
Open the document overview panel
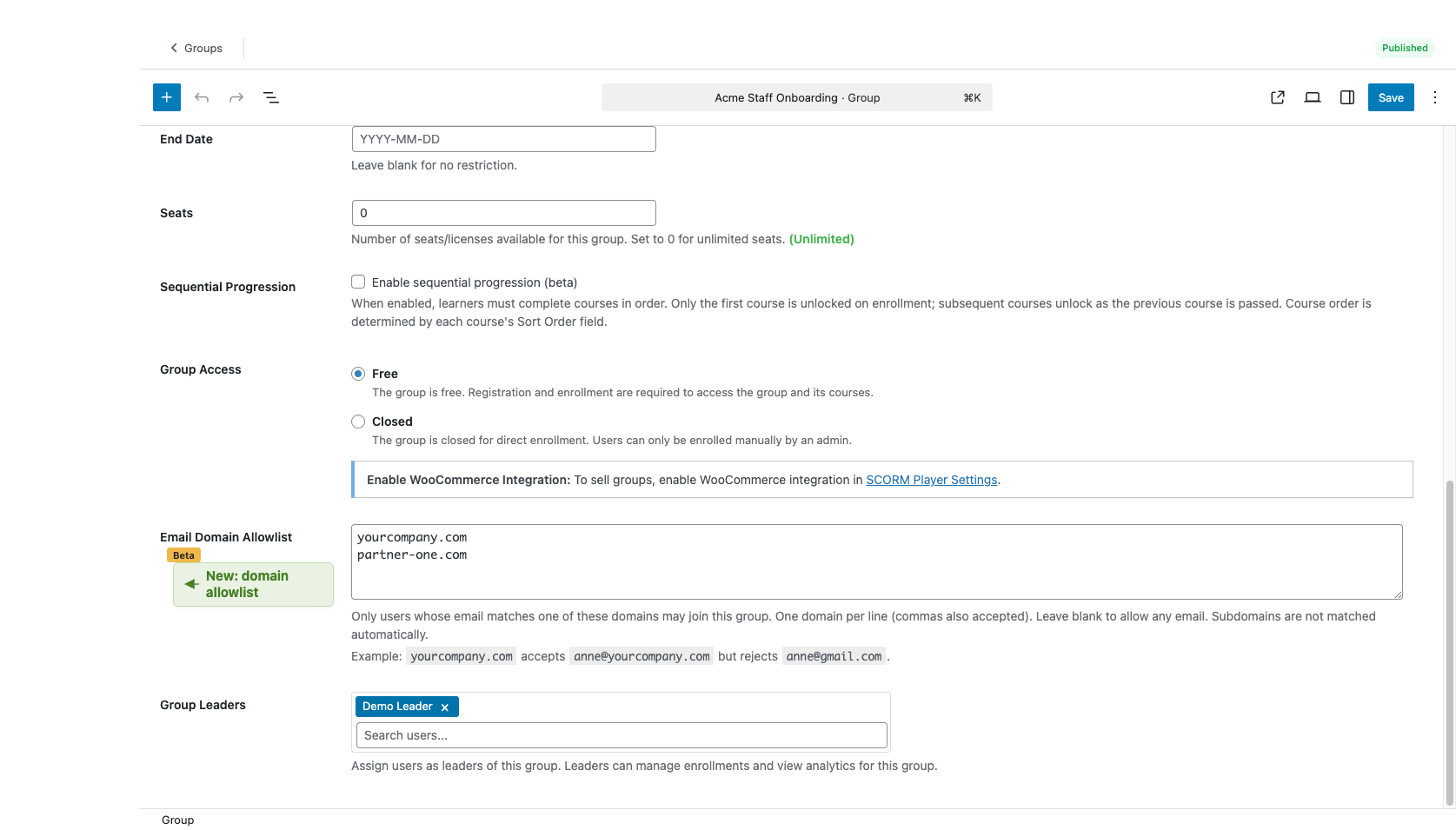tap(270, 97)
